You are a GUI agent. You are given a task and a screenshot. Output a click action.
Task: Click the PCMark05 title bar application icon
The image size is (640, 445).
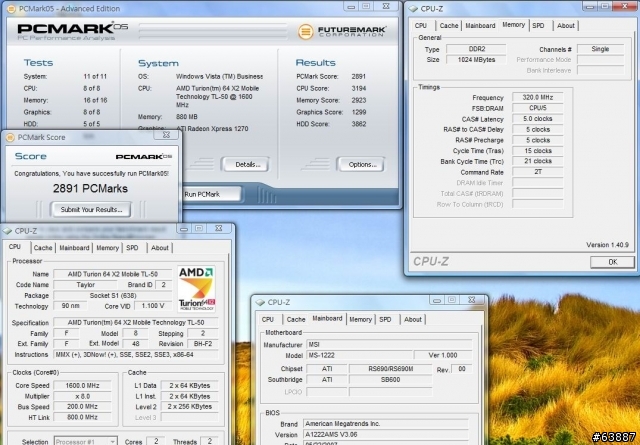pyautogui.click(x=11, y=9)
